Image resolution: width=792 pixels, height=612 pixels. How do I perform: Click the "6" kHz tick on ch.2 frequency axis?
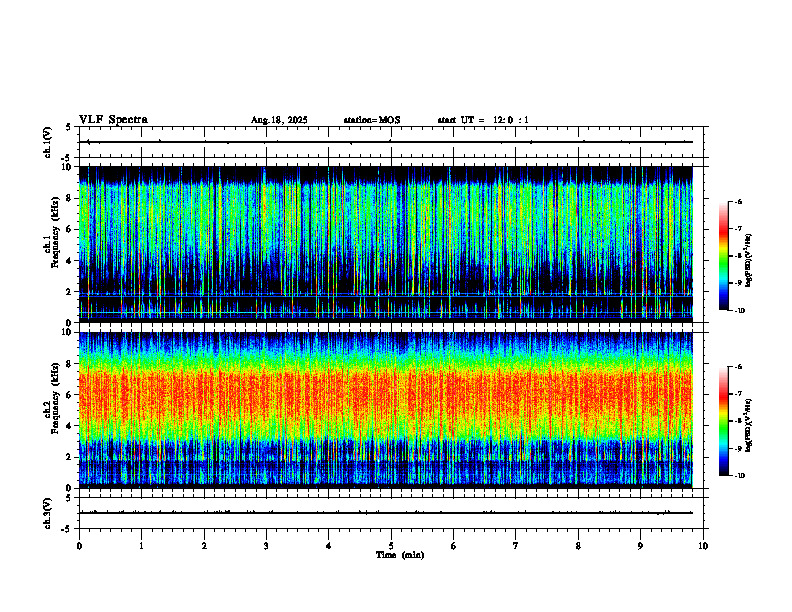tap(70, 395)
